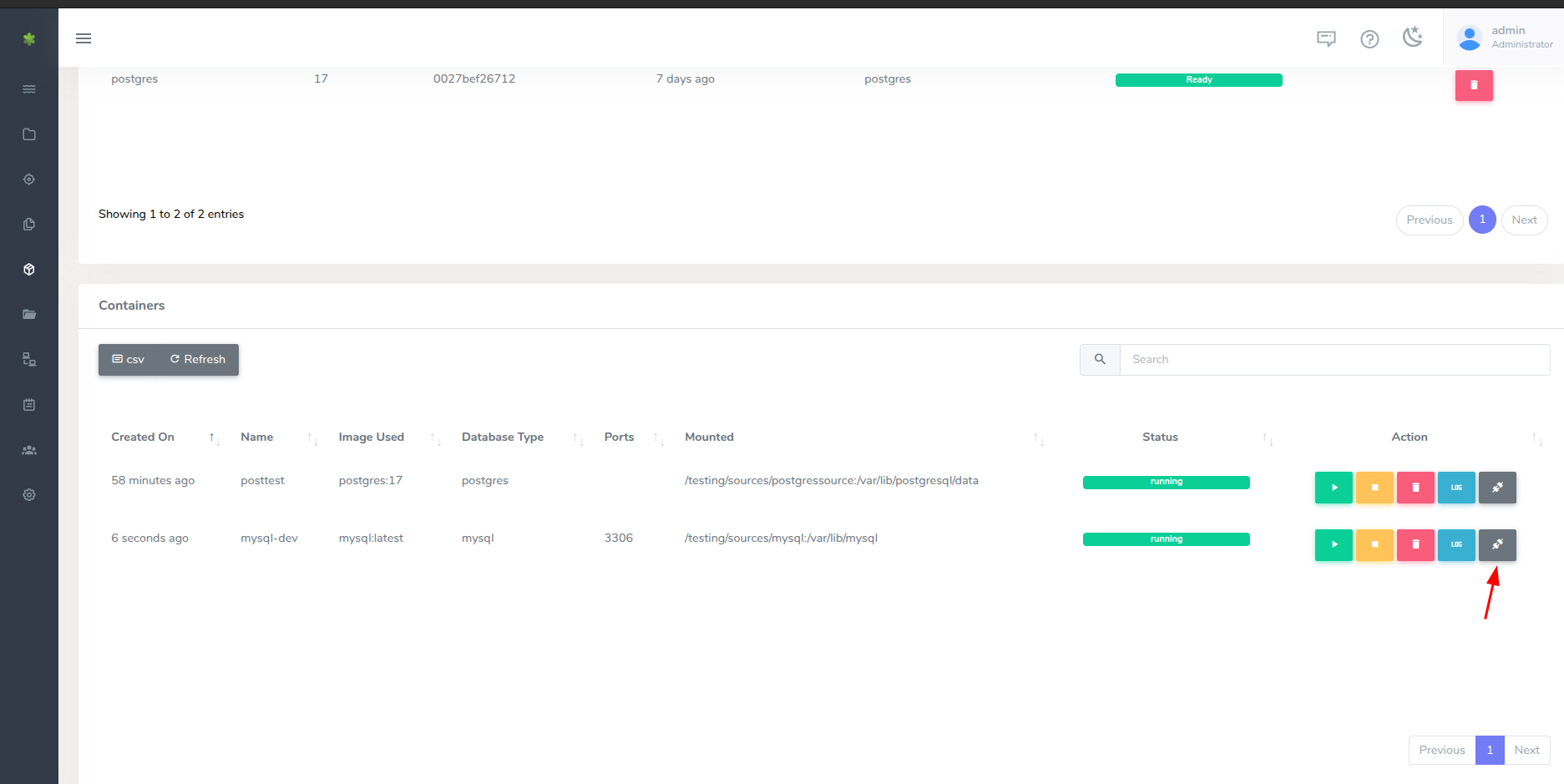Stop the posttest container
The image size is (1564, 784).
pyautogui.click(x=1374, y=488)
